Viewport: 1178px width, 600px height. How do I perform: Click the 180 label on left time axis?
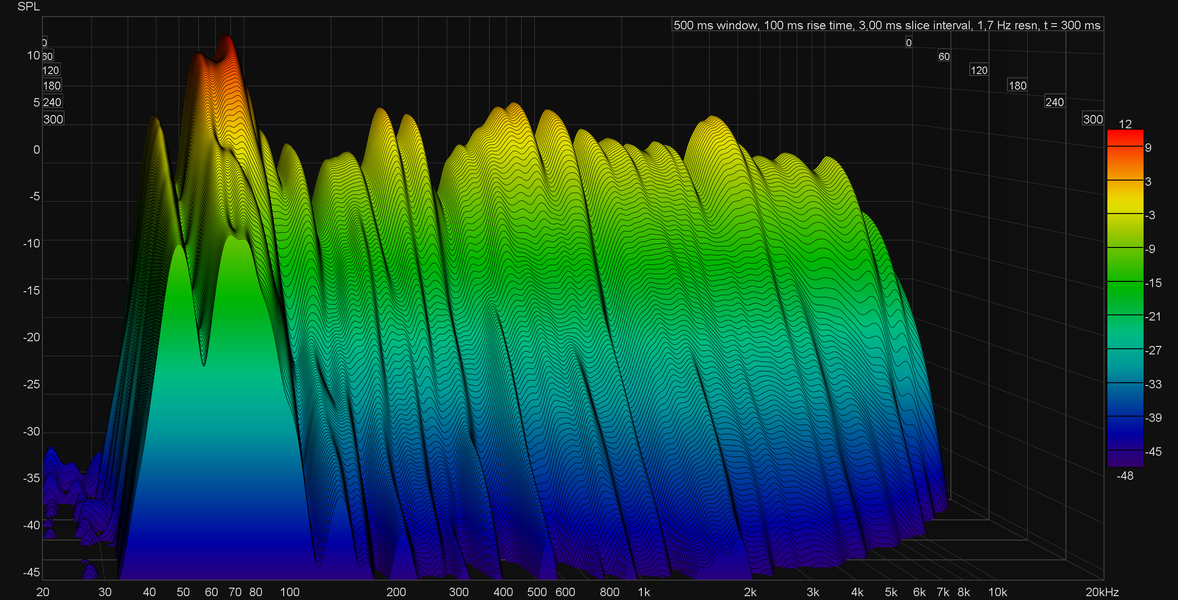tap(52, 86)
